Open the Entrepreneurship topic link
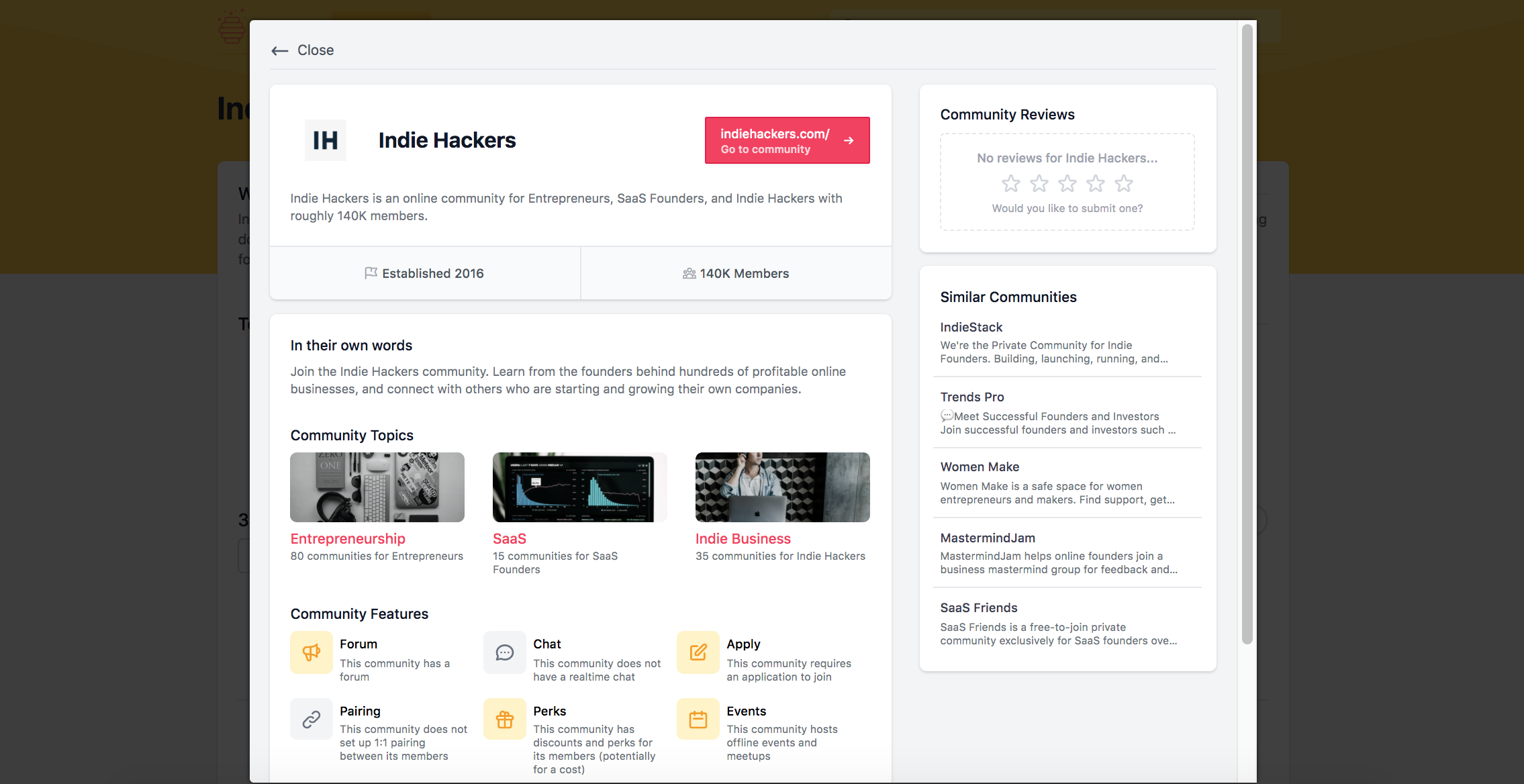 [x=348, y=538]
